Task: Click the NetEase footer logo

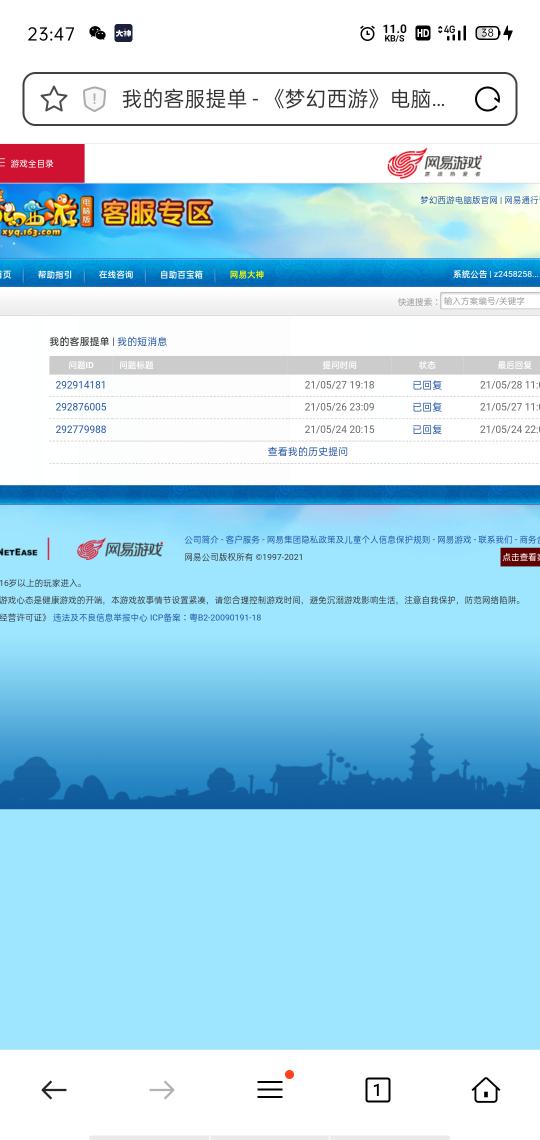Action: click(x=19, y=552)
